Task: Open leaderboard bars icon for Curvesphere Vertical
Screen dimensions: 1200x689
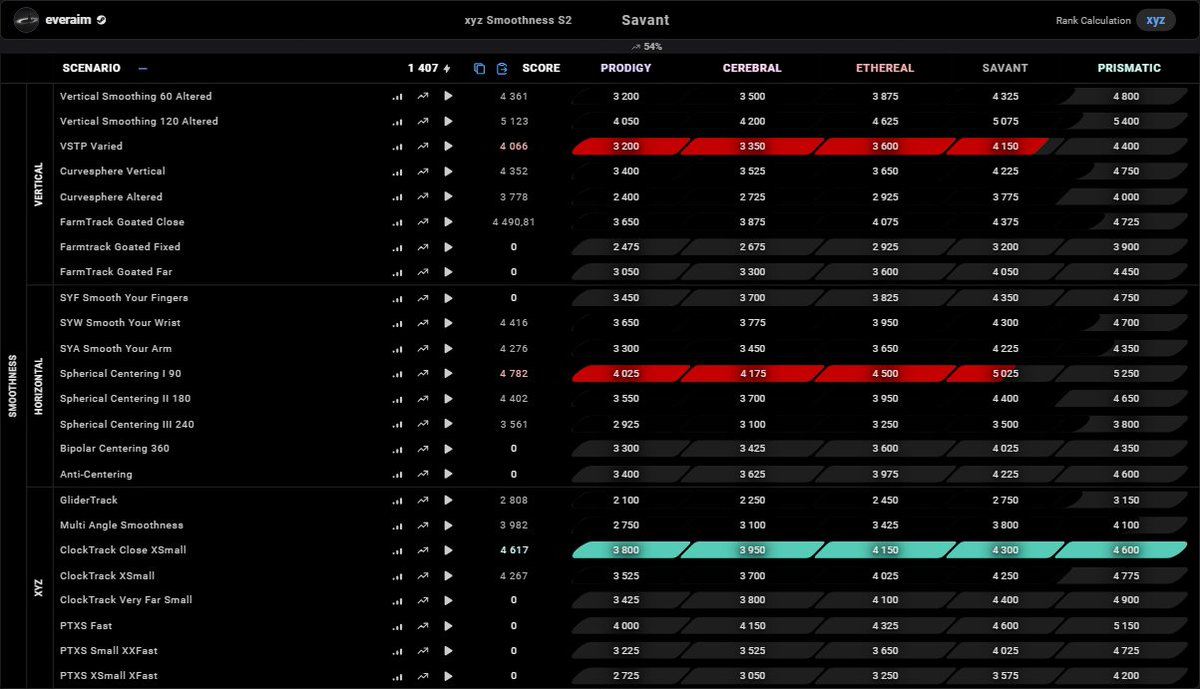Action: 397,171
